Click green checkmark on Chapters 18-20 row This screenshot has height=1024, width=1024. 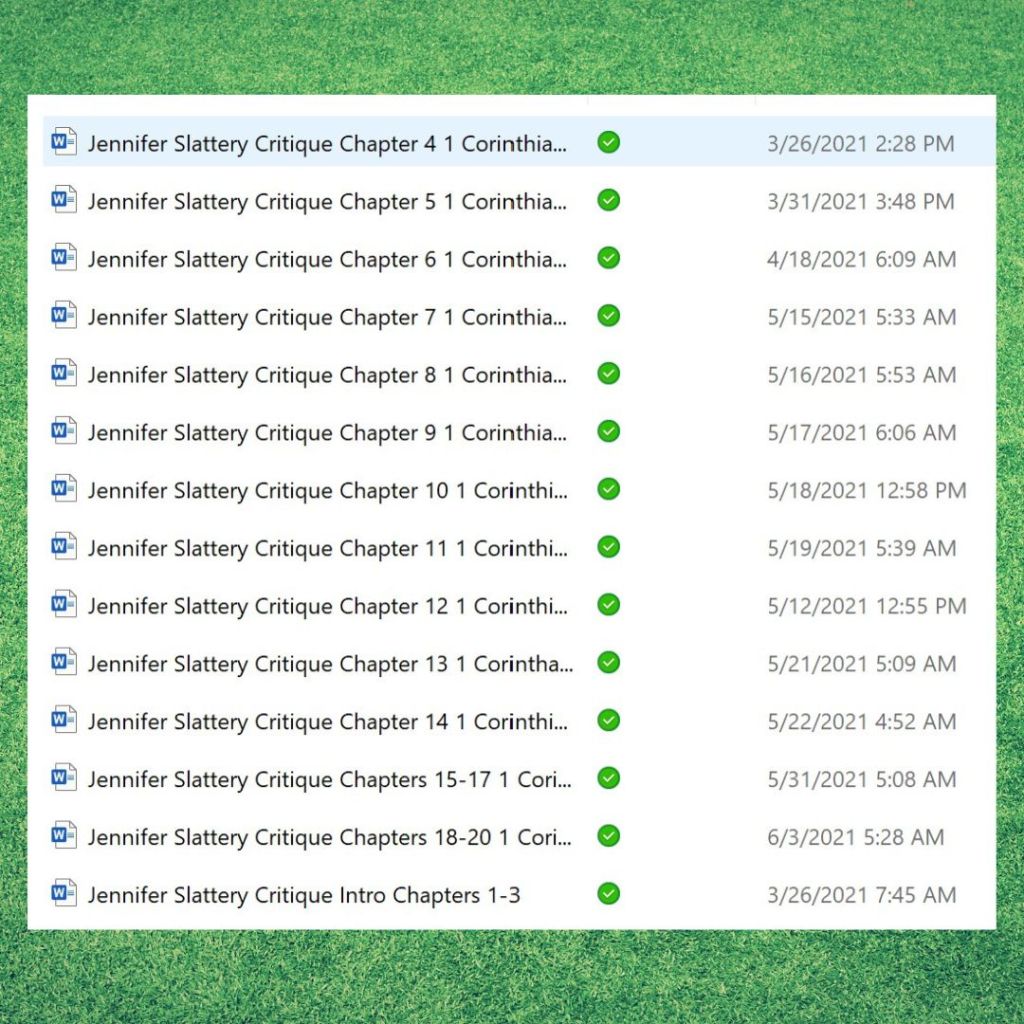click(608, 836)
